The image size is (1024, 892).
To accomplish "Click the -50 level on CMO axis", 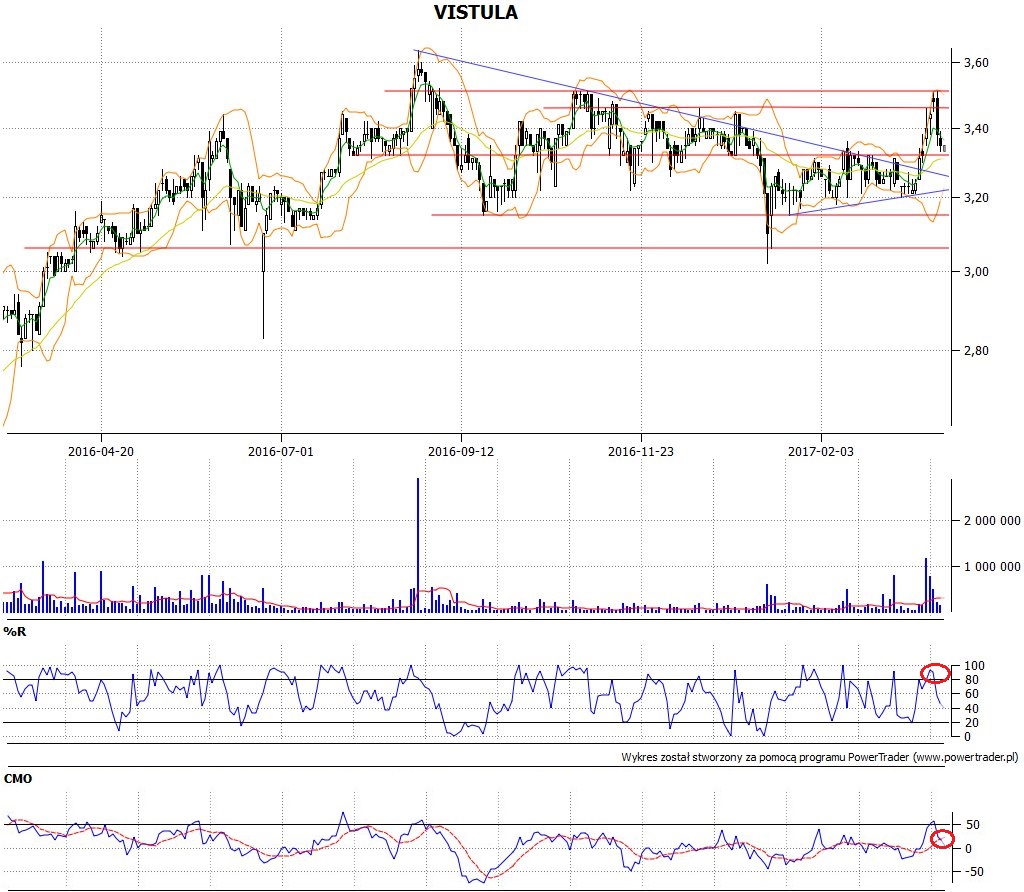I will tap(973, 872).
